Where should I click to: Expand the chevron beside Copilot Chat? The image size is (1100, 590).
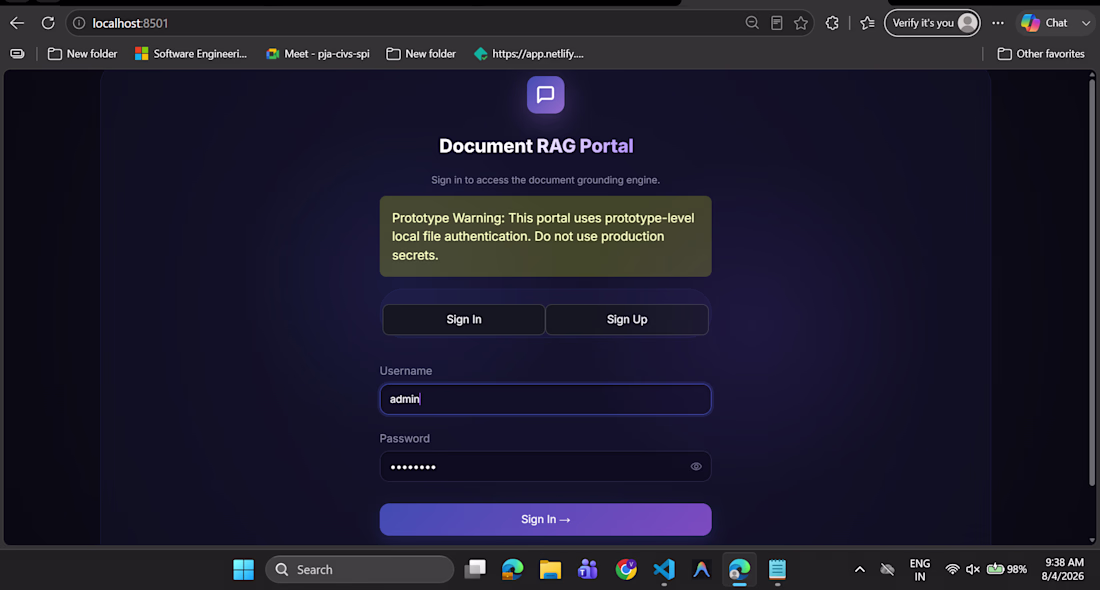click(x=1086, y=23)
